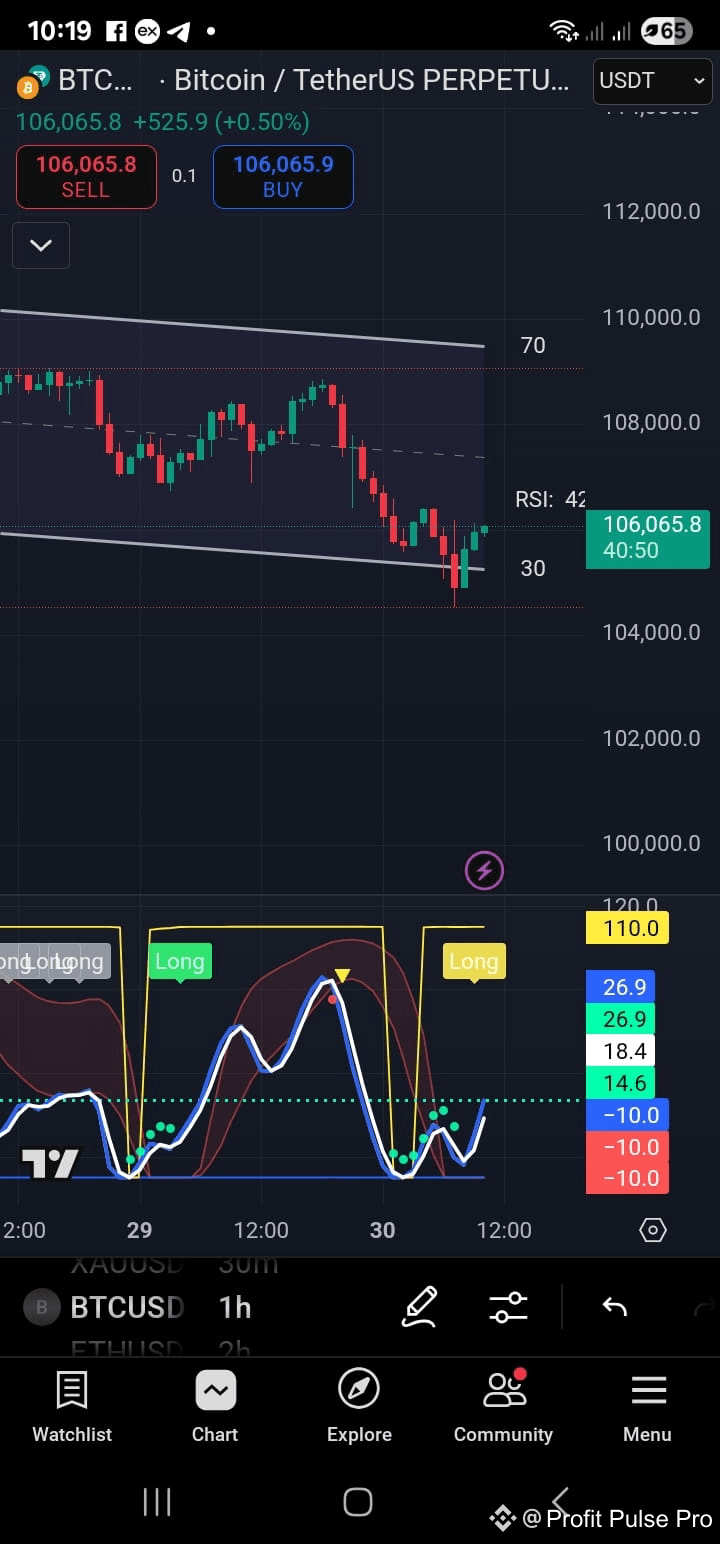Tap the 1h timeframe label
Viewport: 720px width, 1544px height.
point(235,1307)
